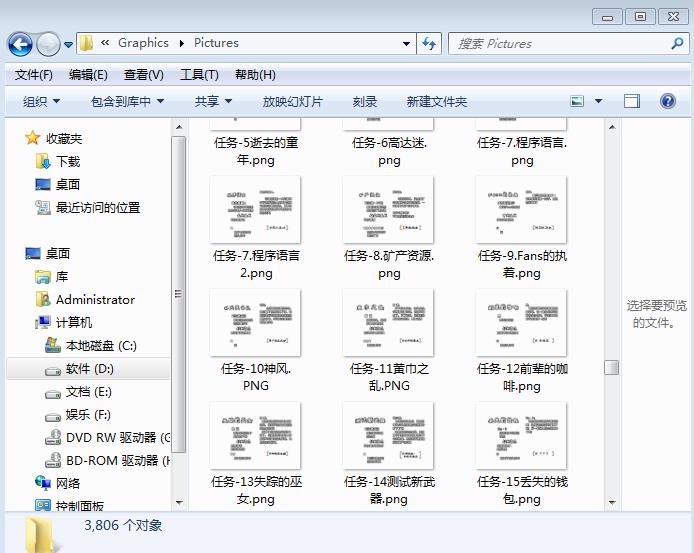Screen dimensions: 694x553
Task: Click file name 任务-6高达迷.png
Action: [389, 151]
